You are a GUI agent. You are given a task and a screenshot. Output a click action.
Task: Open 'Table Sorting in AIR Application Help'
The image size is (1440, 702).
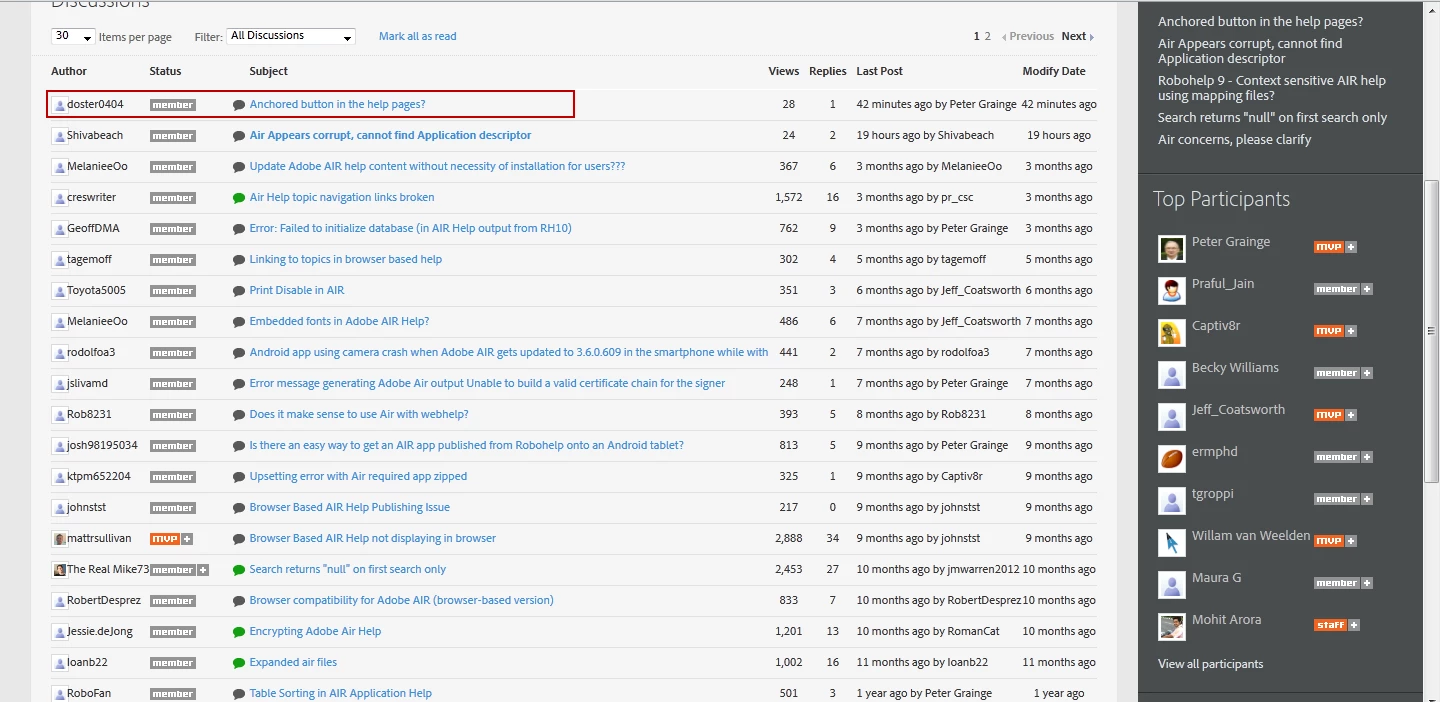(x=341, y=693)
